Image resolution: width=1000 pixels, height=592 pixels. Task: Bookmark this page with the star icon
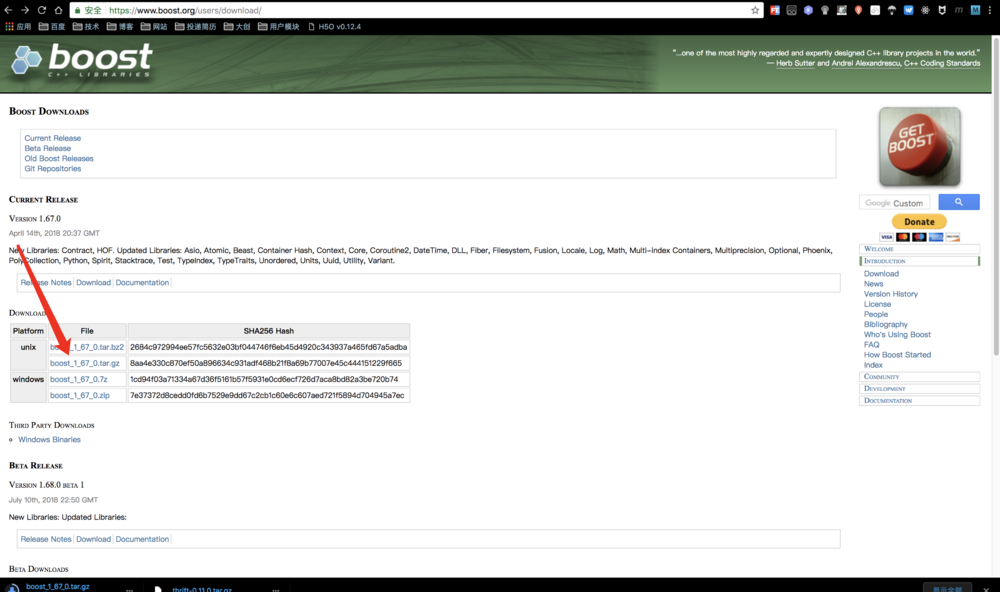click(x=755, y=10)
